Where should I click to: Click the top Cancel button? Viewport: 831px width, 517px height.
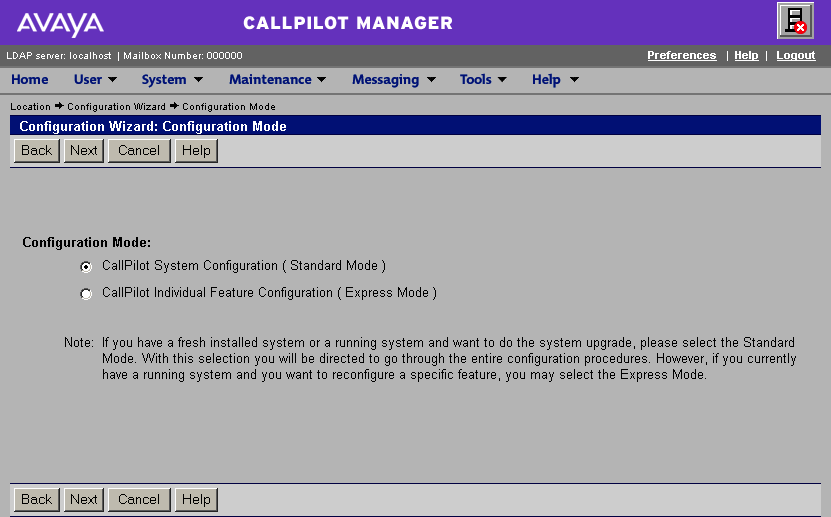tap(139, 151)
